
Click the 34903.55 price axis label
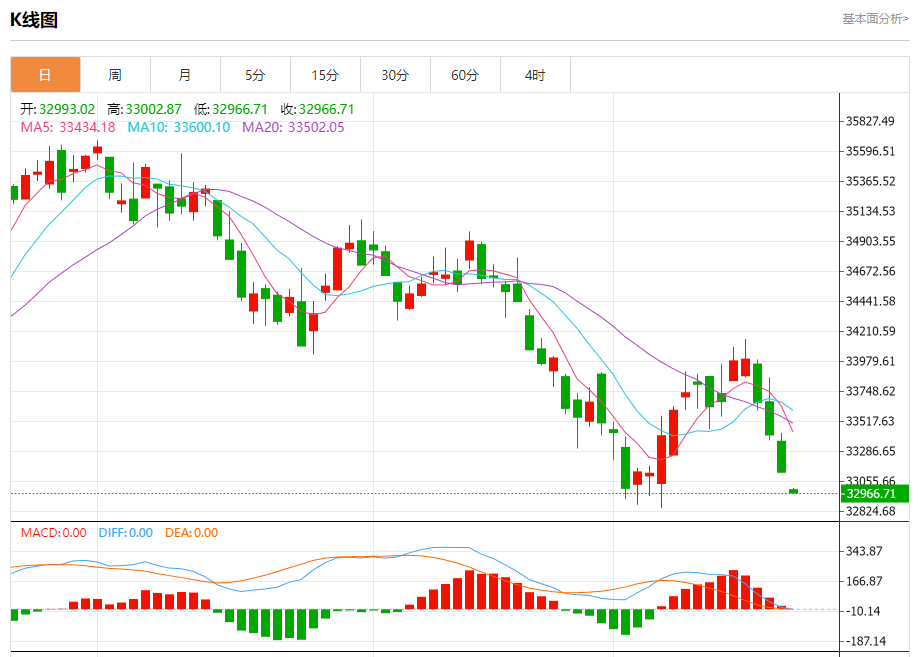click(871, 241)
